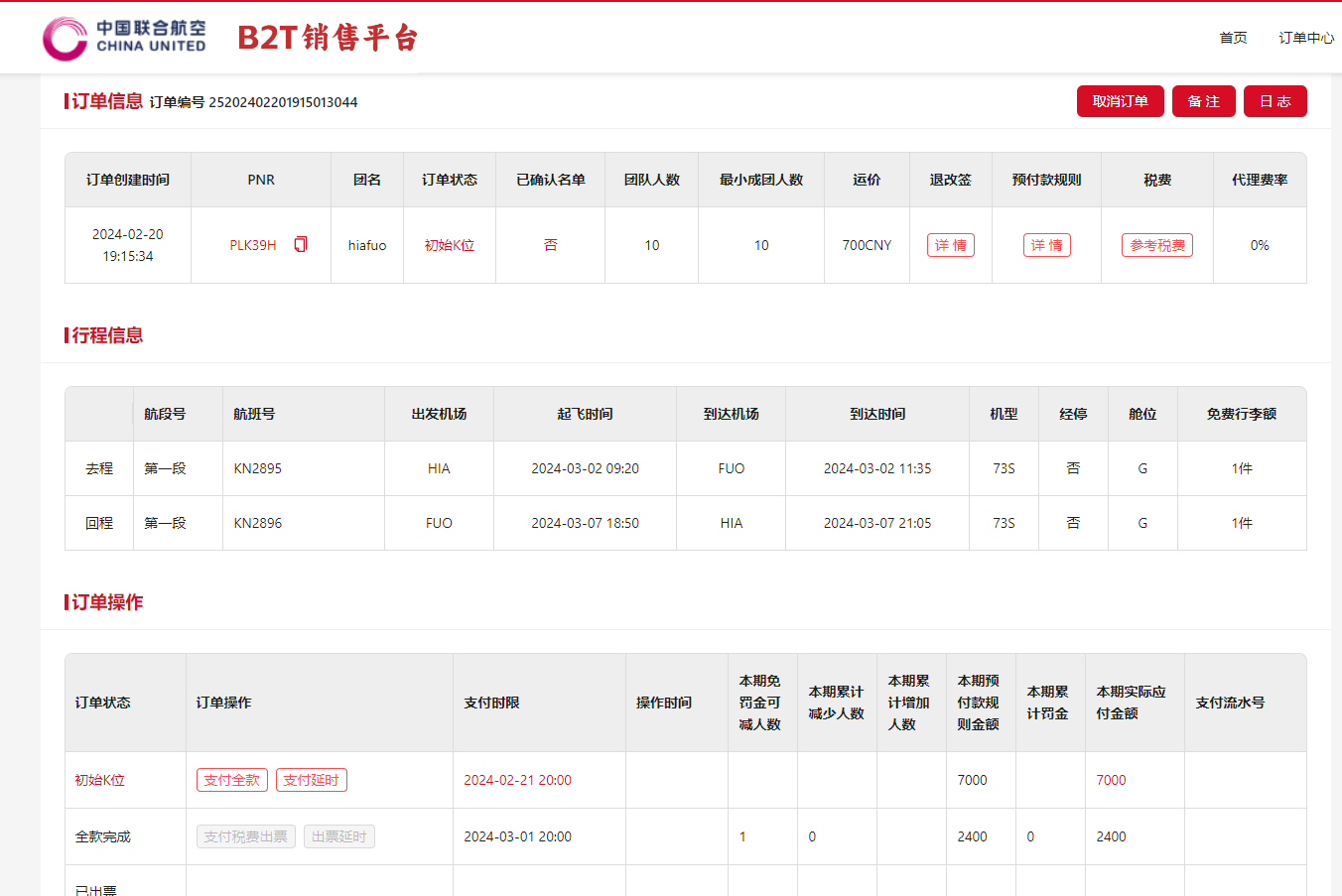
Task: Open the 日志 log button
Action: 1275,101
